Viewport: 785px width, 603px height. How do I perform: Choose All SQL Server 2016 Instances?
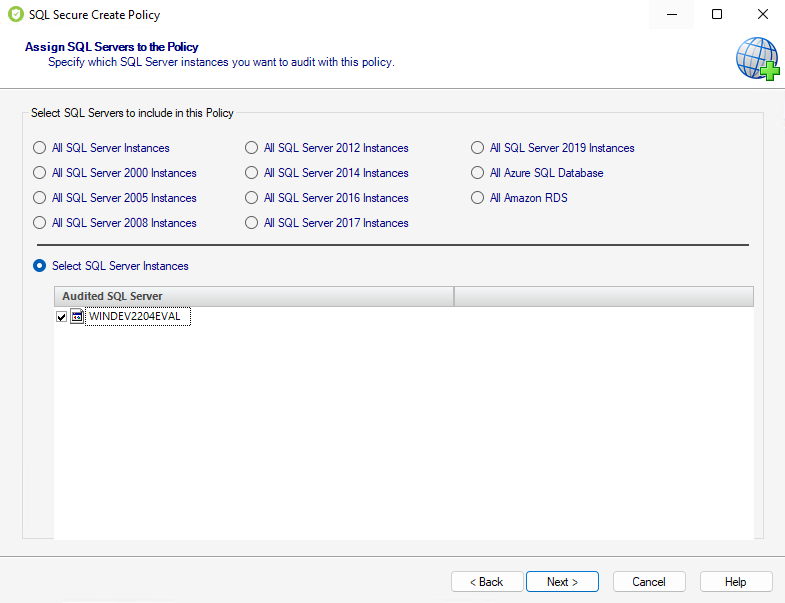252,198
